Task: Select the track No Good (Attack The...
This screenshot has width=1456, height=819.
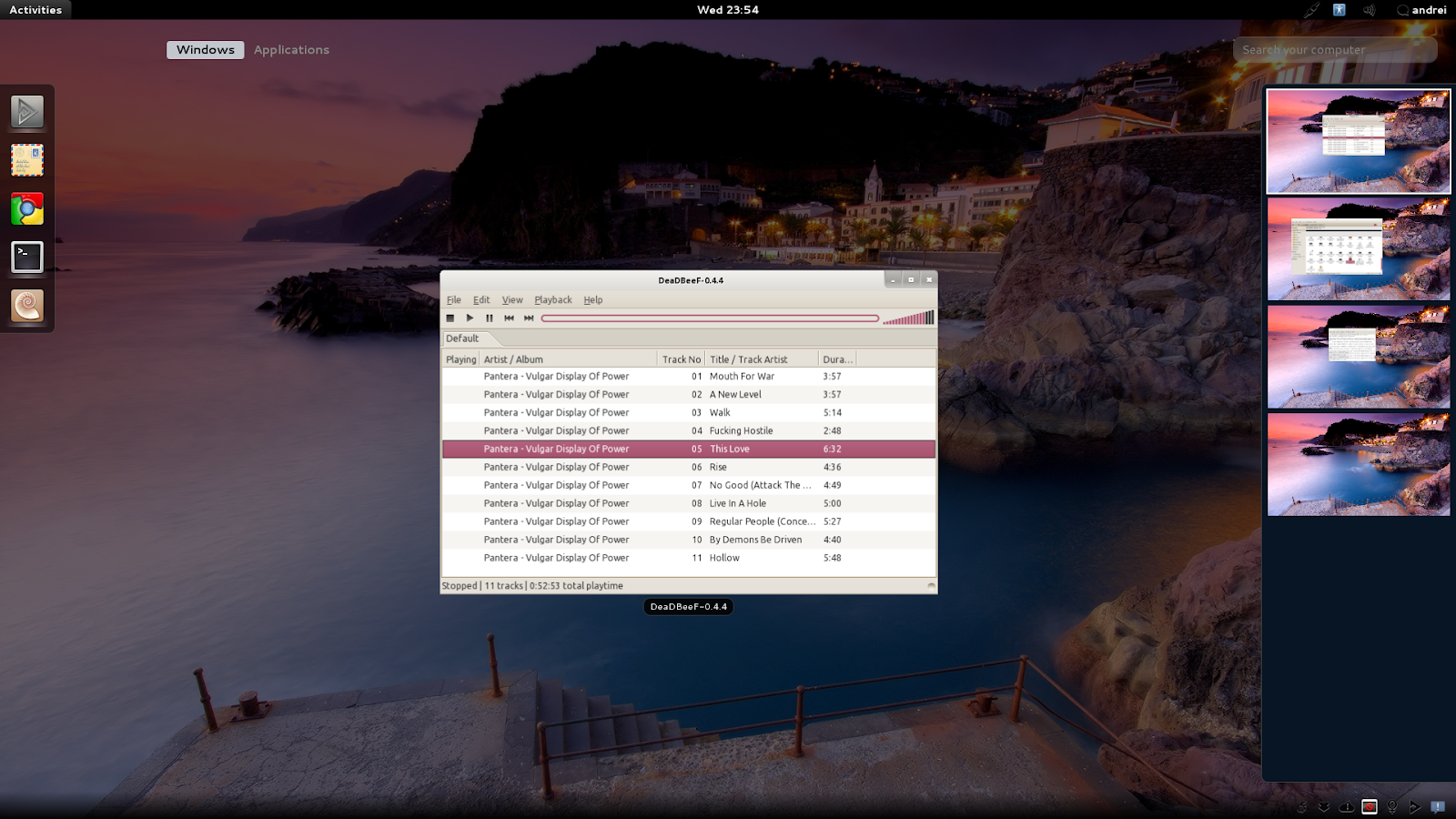Action: (689, 486)
